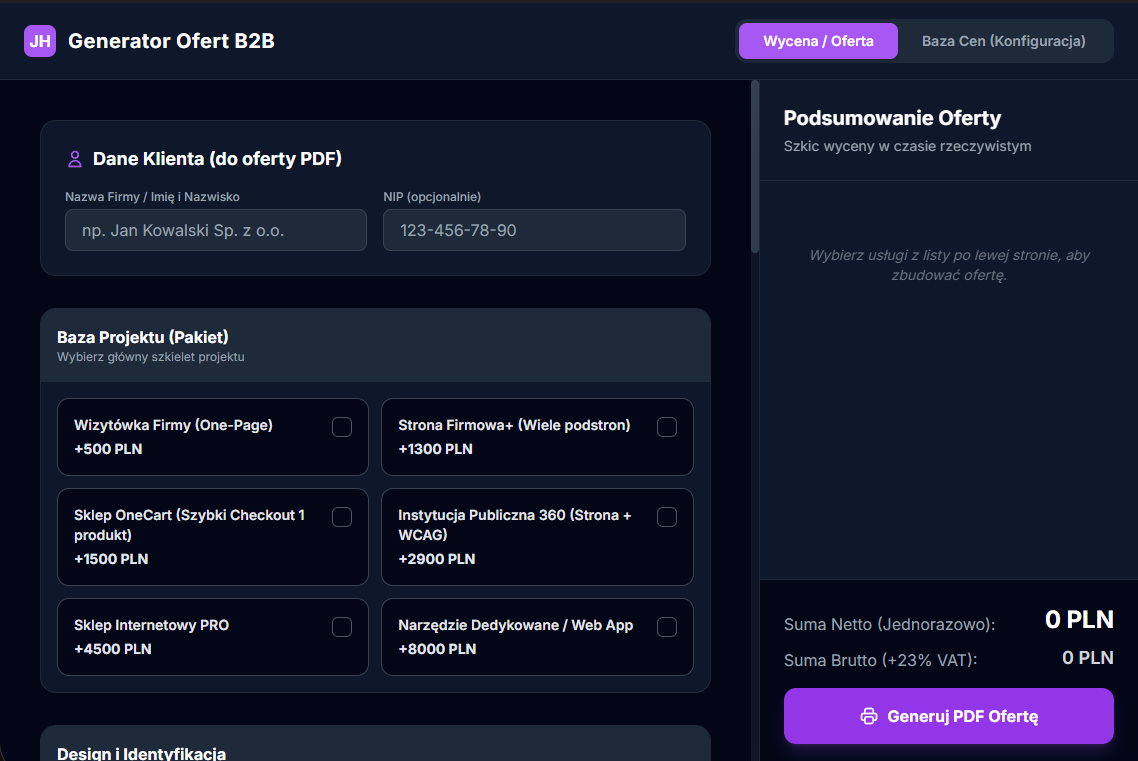Screen dimensions: 1138x761
Task: Click the JH logo icon
Action: 40,41
